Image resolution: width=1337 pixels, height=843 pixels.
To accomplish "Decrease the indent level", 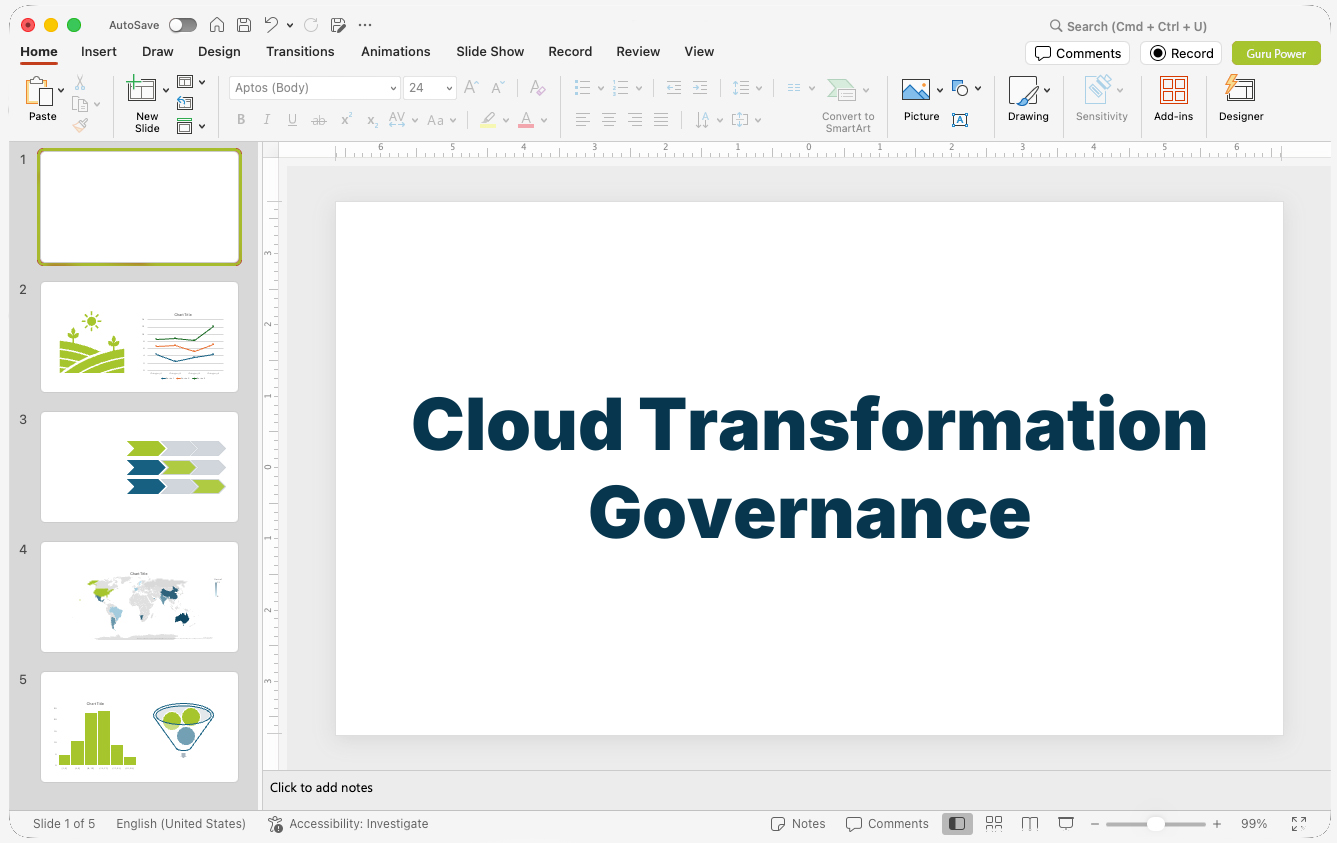I will coord(674,88).
